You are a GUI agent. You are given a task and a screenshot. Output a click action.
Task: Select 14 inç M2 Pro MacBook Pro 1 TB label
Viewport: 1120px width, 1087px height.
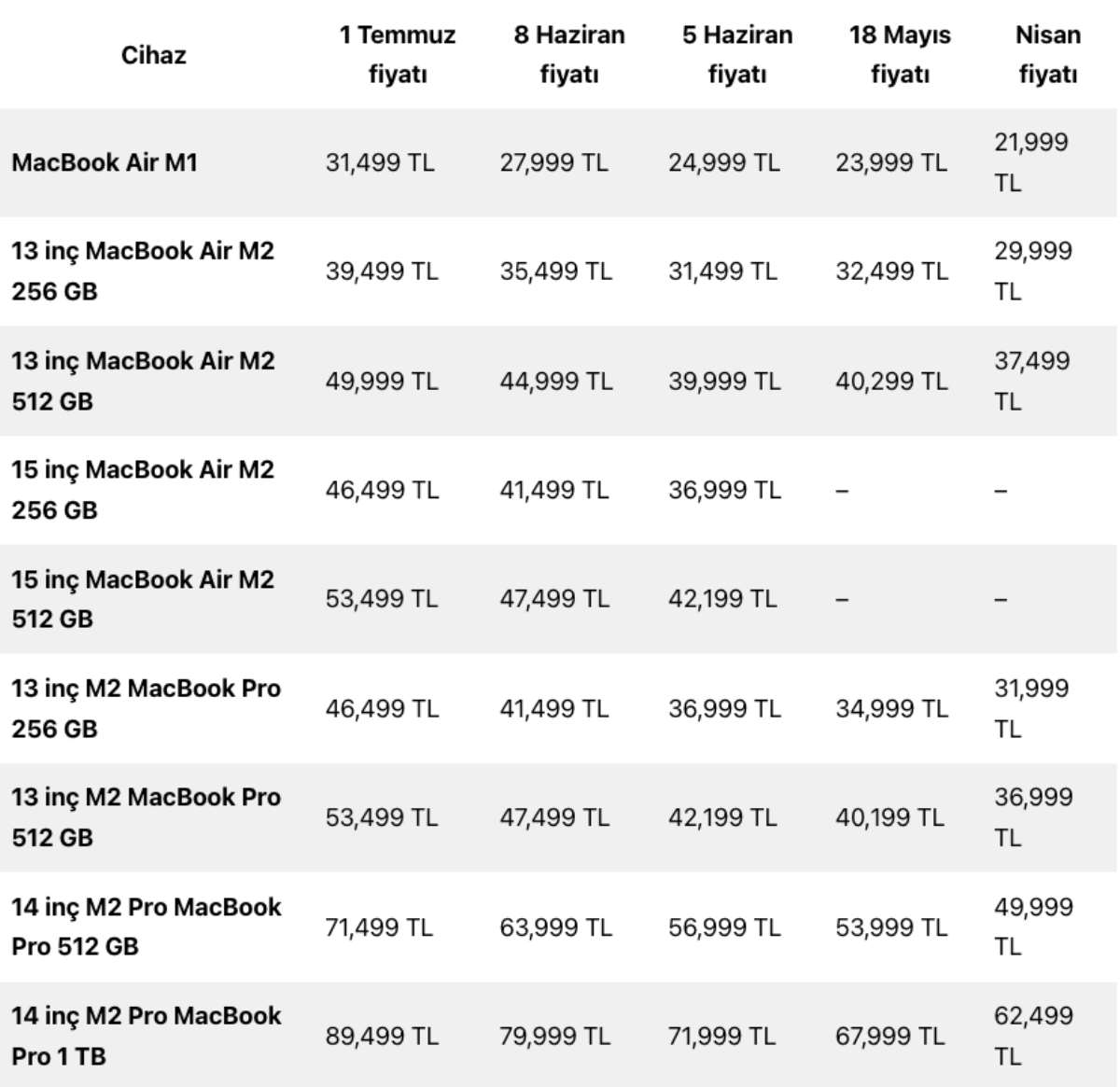point(146,1036)
